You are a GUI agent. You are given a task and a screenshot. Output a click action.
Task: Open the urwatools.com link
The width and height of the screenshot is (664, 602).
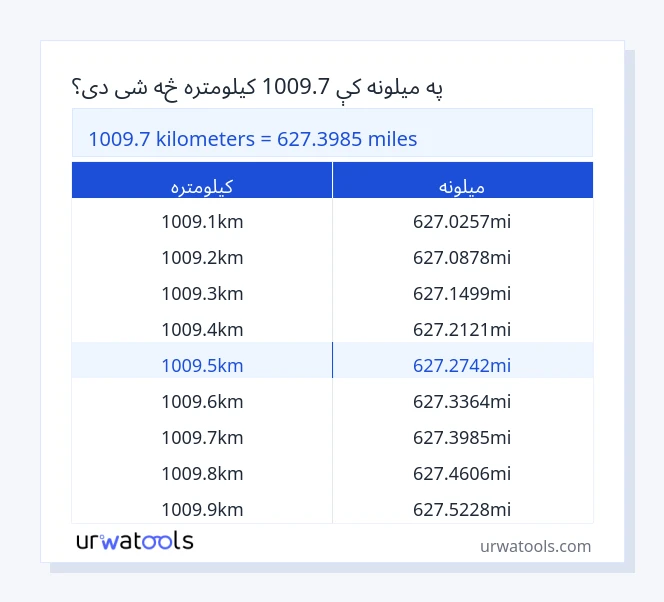535,546
